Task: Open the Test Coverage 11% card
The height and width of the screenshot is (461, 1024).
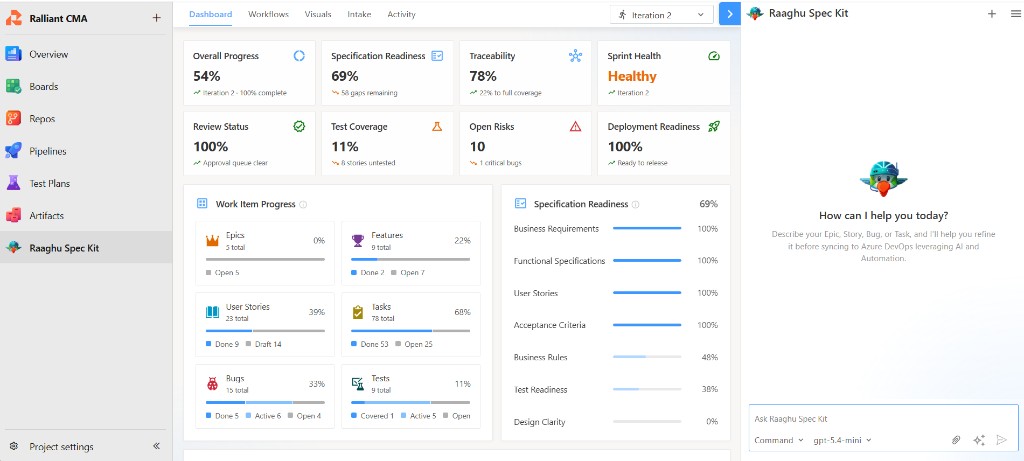Action: pos(387,143)
